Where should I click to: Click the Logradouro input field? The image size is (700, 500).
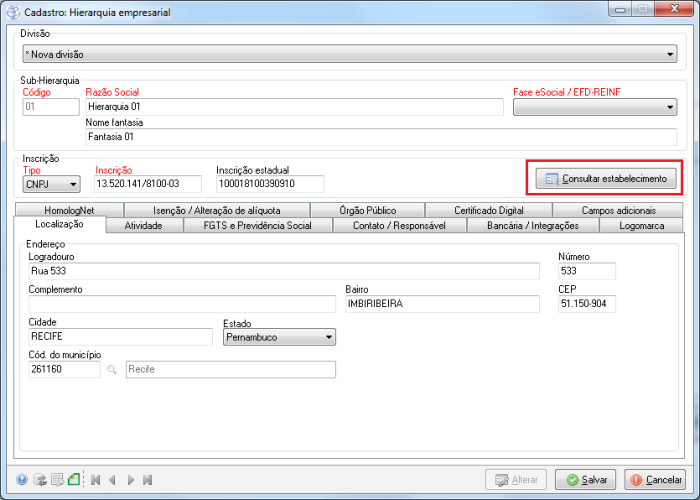click(x=286, y=270)
